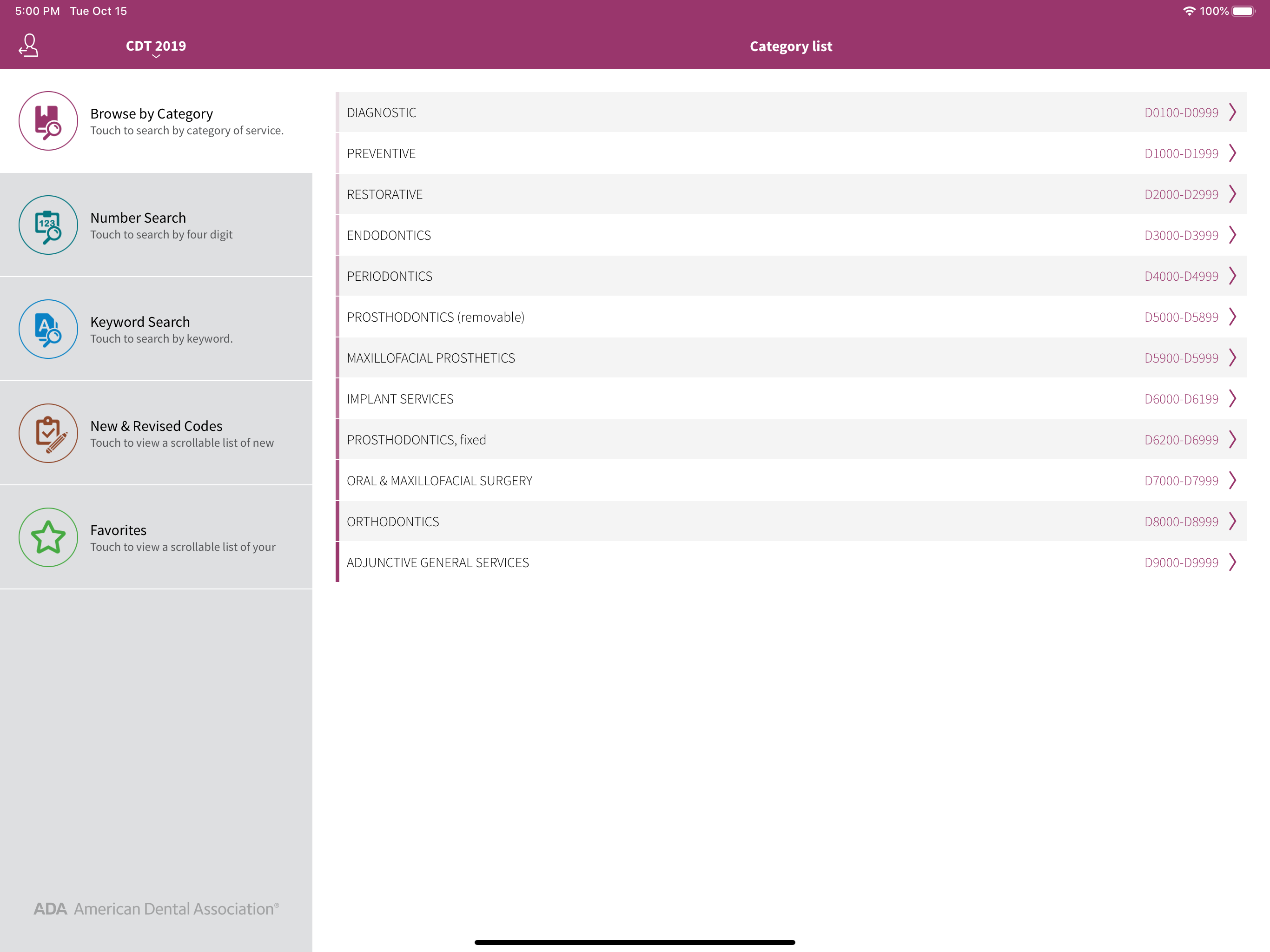This screenshot has height=952, width=1270.
Task: Open the MAXILLOFACIAL PROSTHETICS row
Action: pos(791,358)
